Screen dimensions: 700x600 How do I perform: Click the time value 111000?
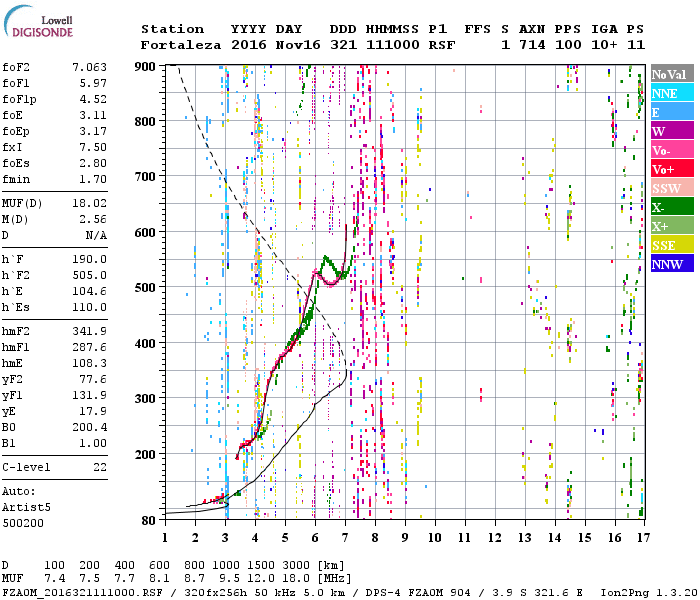393,45
